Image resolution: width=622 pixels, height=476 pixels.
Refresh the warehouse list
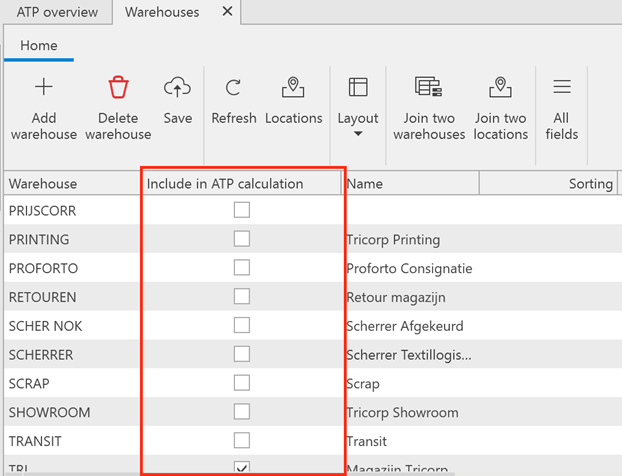tap(233, 88)
